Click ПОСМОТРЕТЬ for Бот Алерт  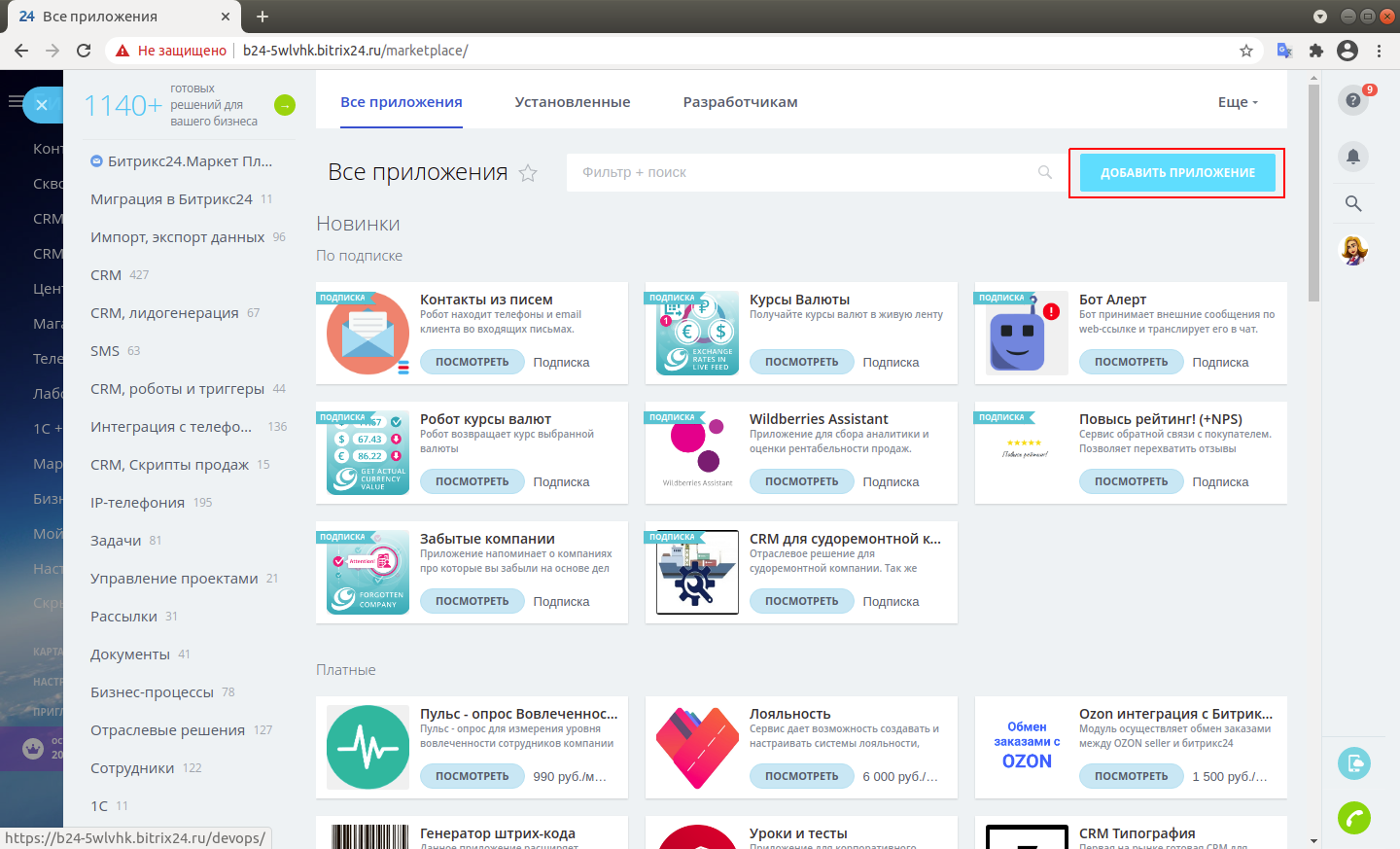point(1132,362)
